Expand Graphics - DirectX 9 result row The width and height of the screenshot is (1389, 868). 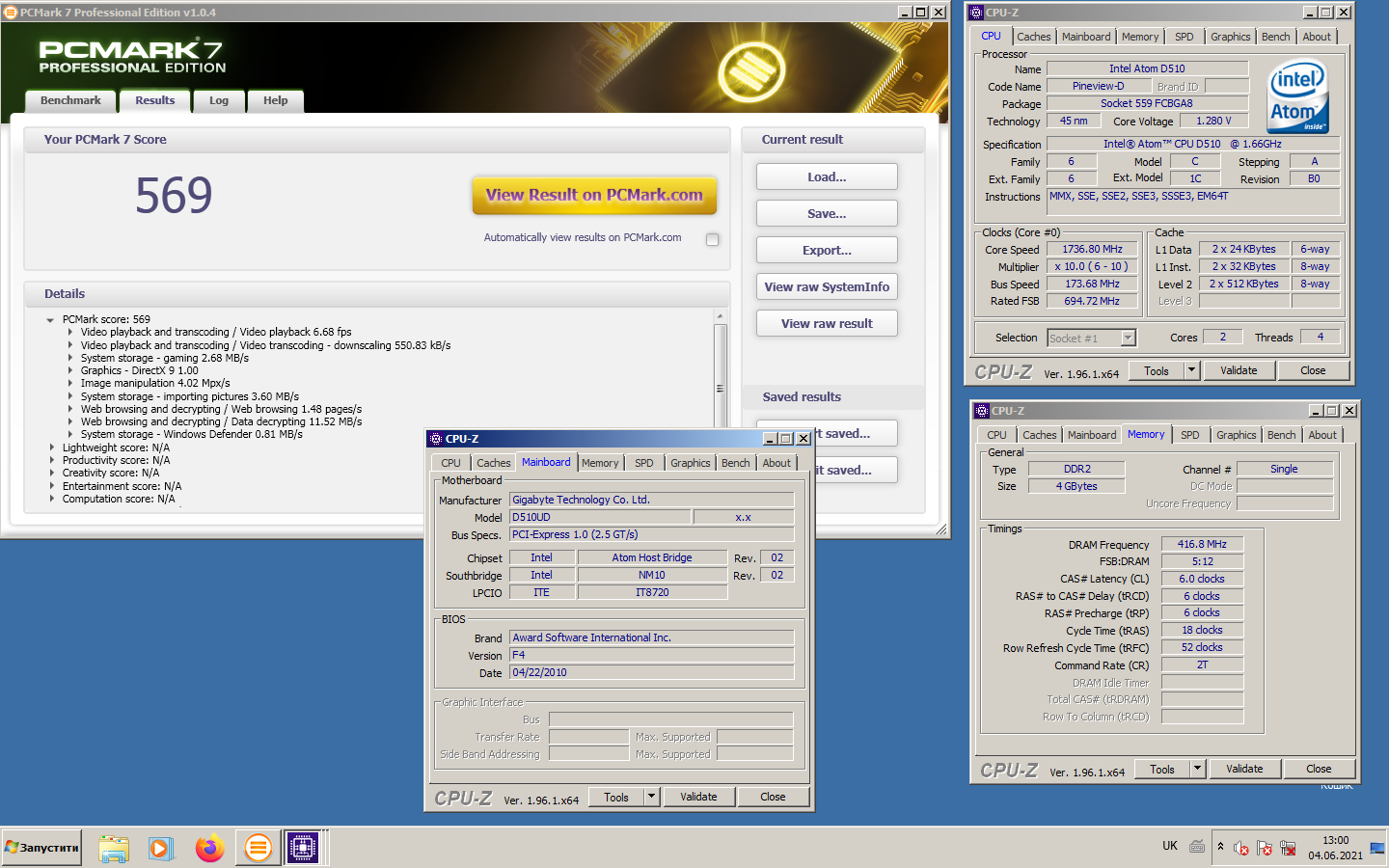(70, 370)
